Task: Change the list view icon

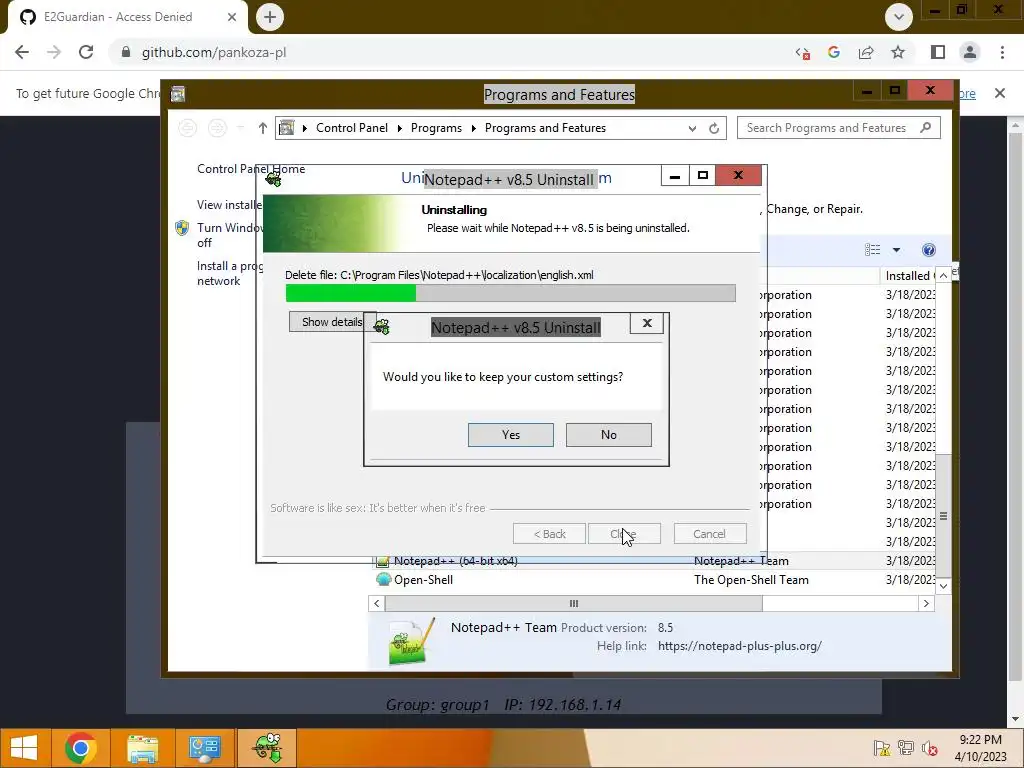Action: coord(872,250)
